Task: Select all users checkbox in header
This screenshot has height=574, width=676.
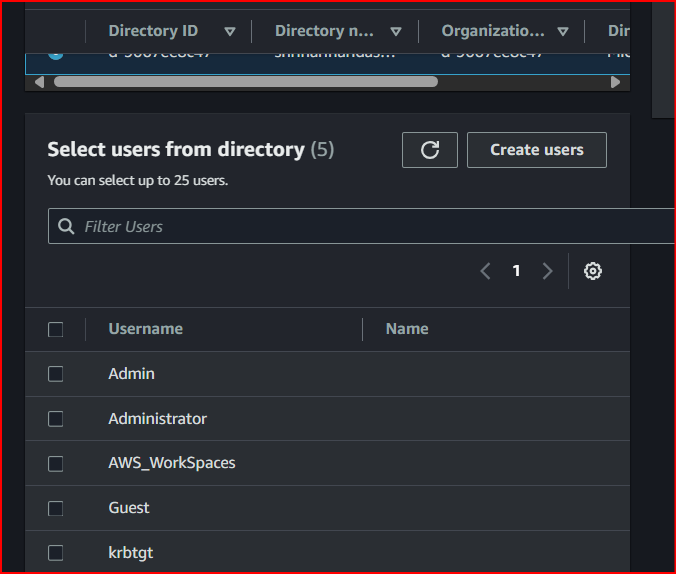Action: (56, 329)
